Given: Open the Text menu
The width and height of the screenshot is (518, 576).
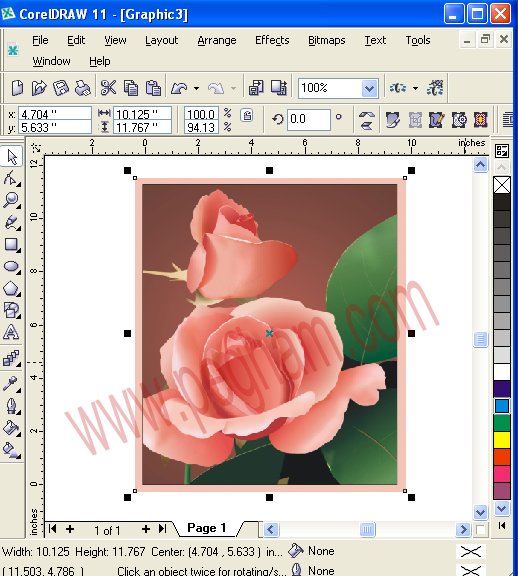Looking at the screenshot, I should [375, 40].
